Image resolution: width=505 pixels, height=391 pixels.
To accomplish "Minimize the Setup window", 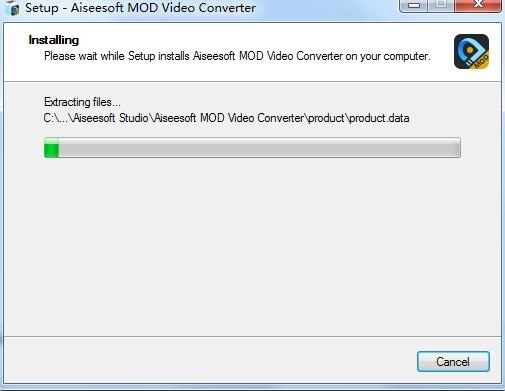I will click(414, 5).
